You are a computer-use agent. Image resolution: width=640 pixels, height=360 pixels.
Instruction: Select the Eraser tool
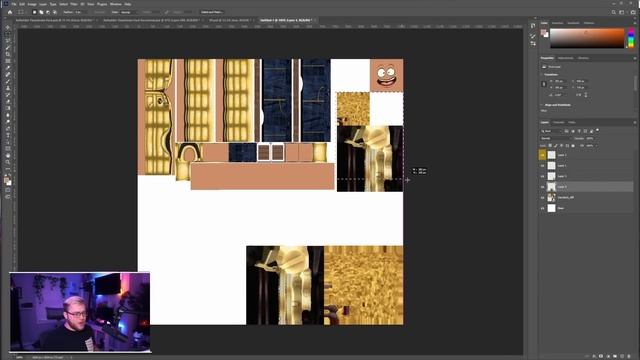click(x=8, y=101)
